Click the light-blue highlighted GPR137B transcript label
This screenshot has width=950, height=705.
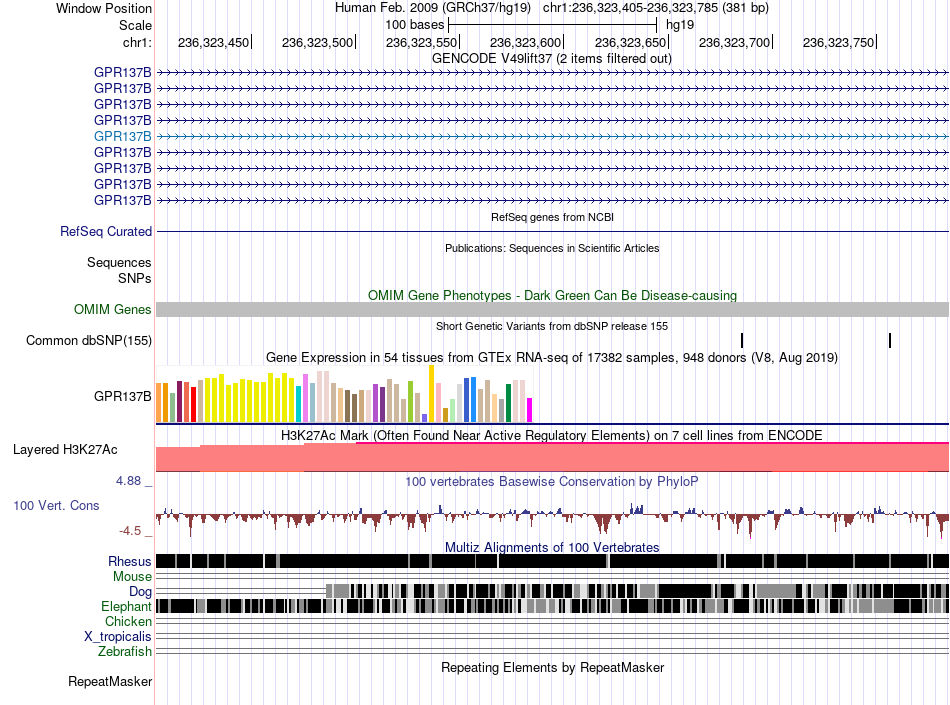(122, 136)
